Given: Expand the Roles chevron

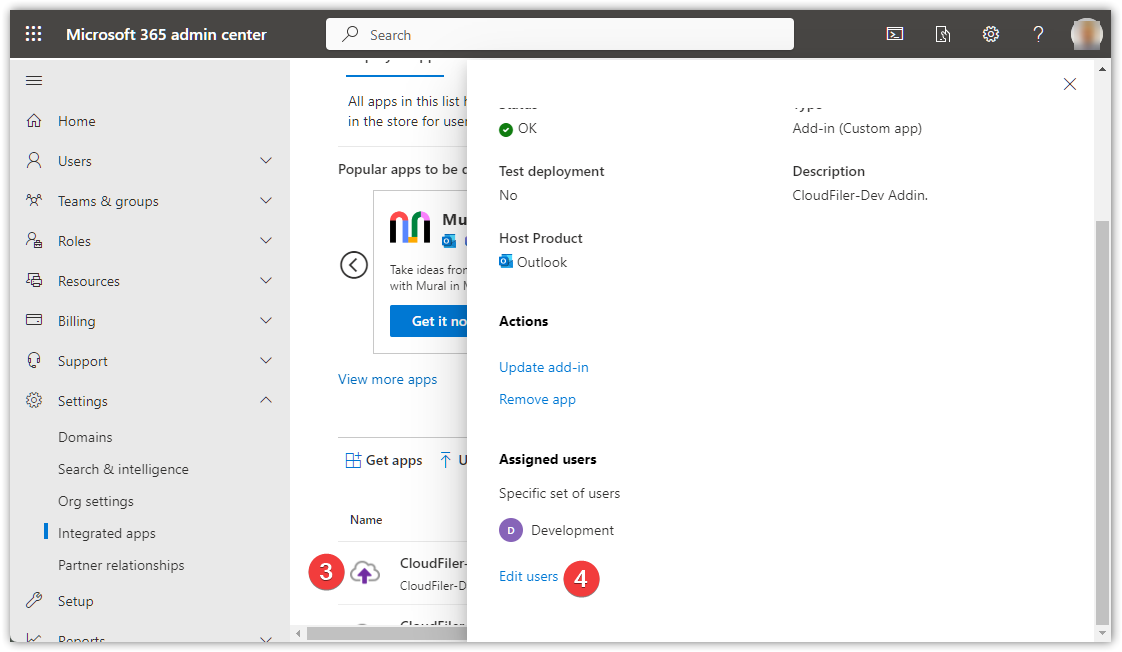Looking at the screenshot, I should [265, 240].
